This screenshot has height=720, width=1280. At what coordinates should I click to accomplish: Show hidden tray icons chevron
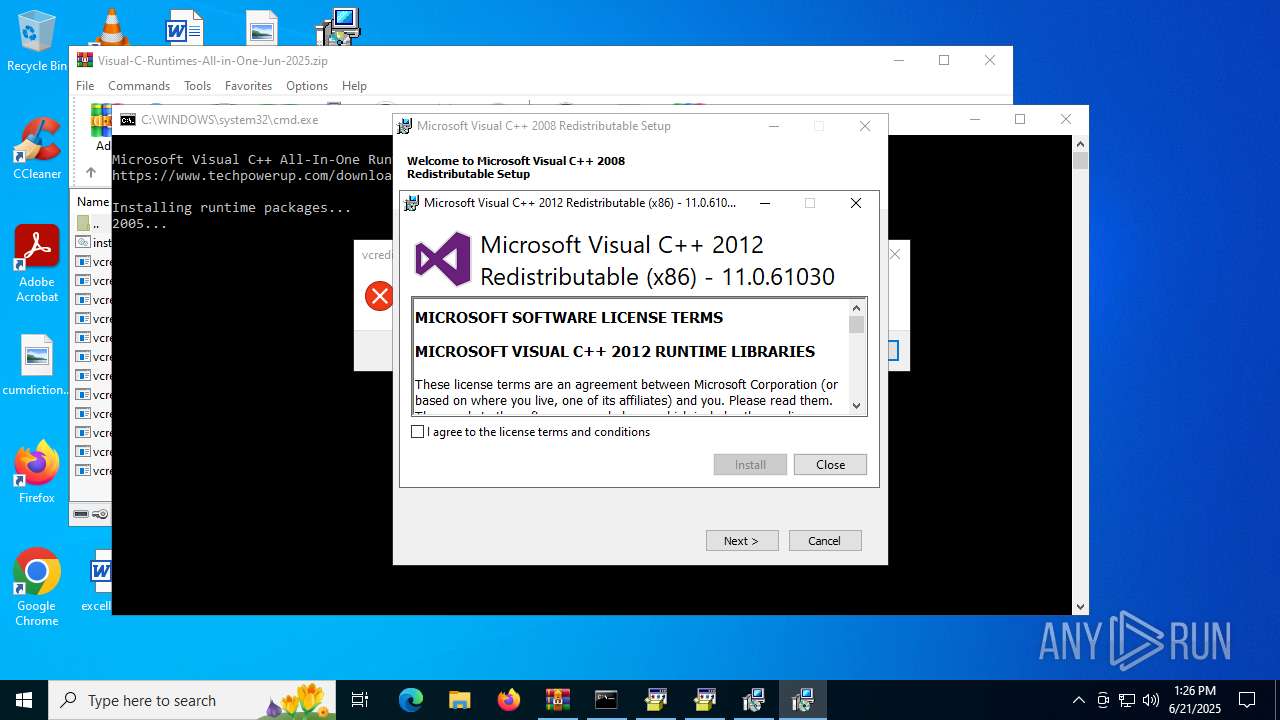pyautogui.click(x=1078, y=700)
